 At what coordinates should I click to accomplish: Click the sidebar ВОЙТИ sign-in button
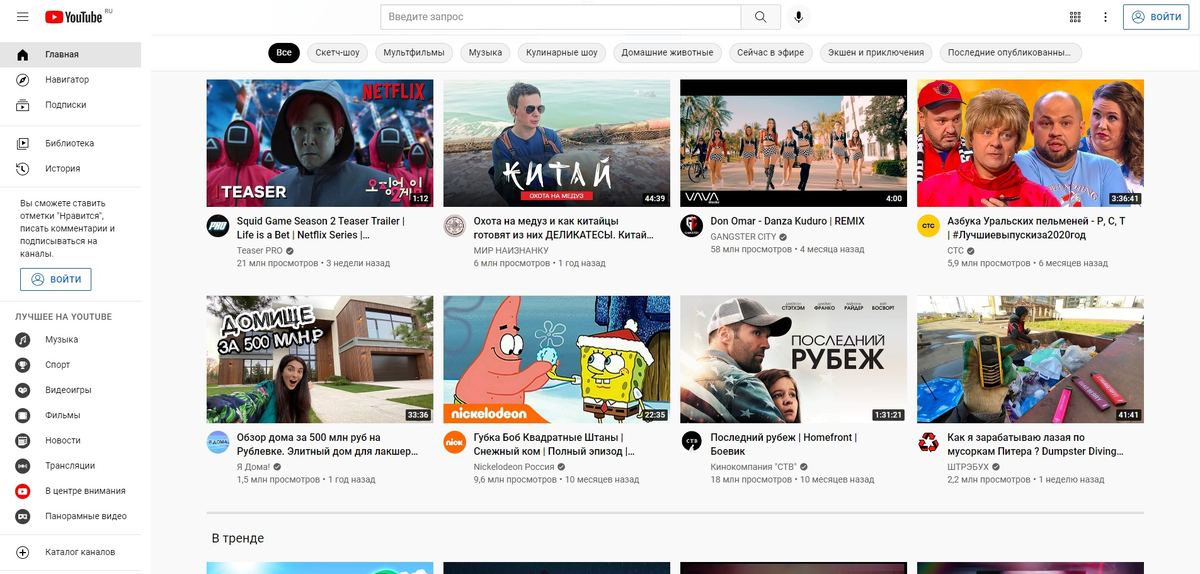56,279
